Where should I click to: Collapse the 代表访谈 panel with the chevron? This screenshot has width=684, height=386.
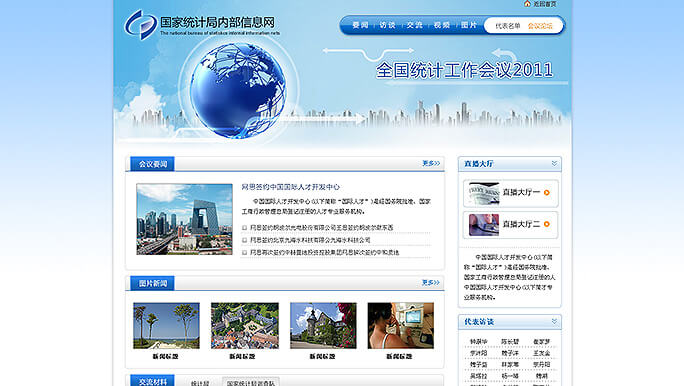click(554, 321)
